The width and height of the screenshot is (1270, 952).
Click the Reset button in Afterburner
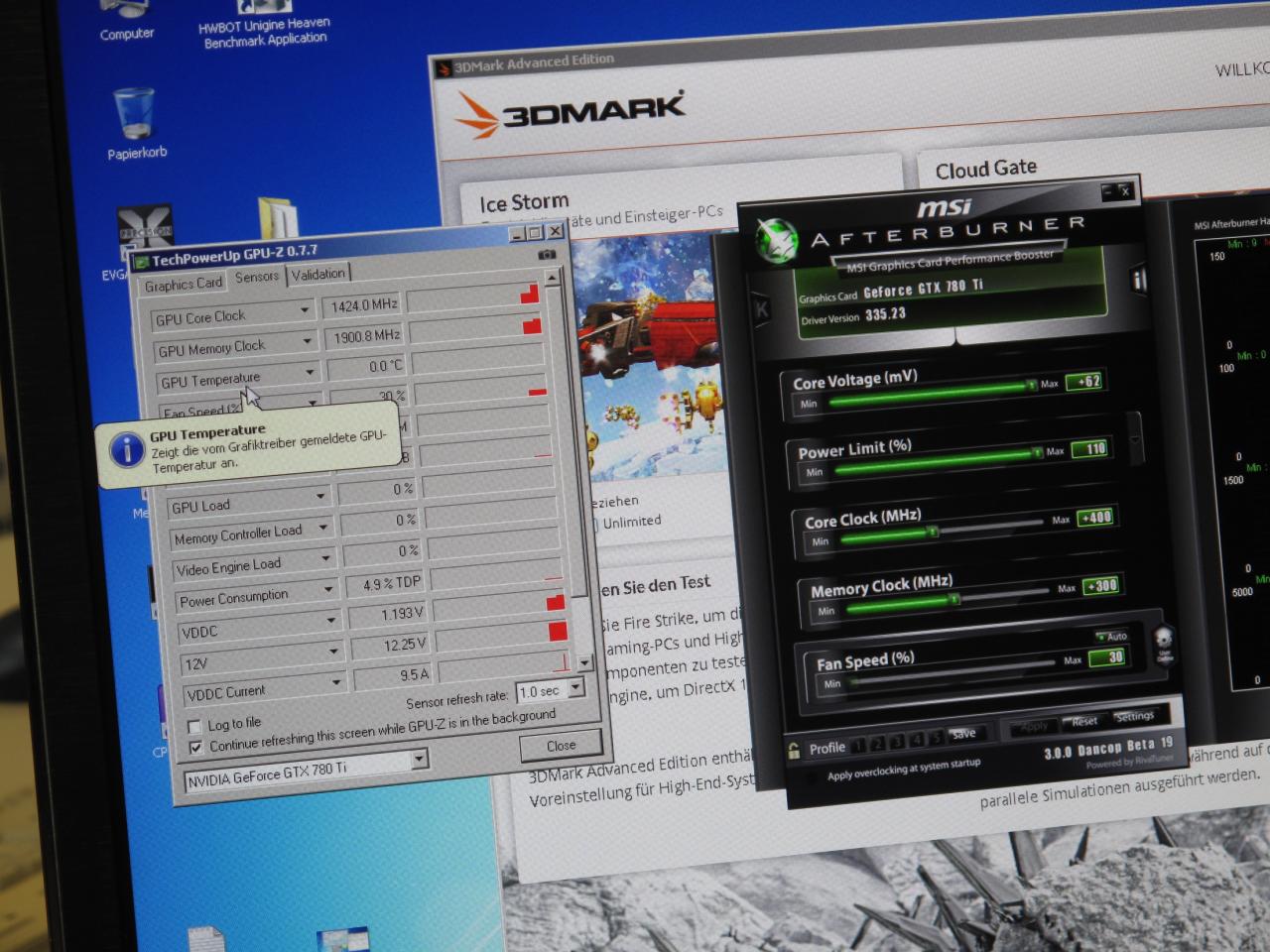[x=1083, y=721]
